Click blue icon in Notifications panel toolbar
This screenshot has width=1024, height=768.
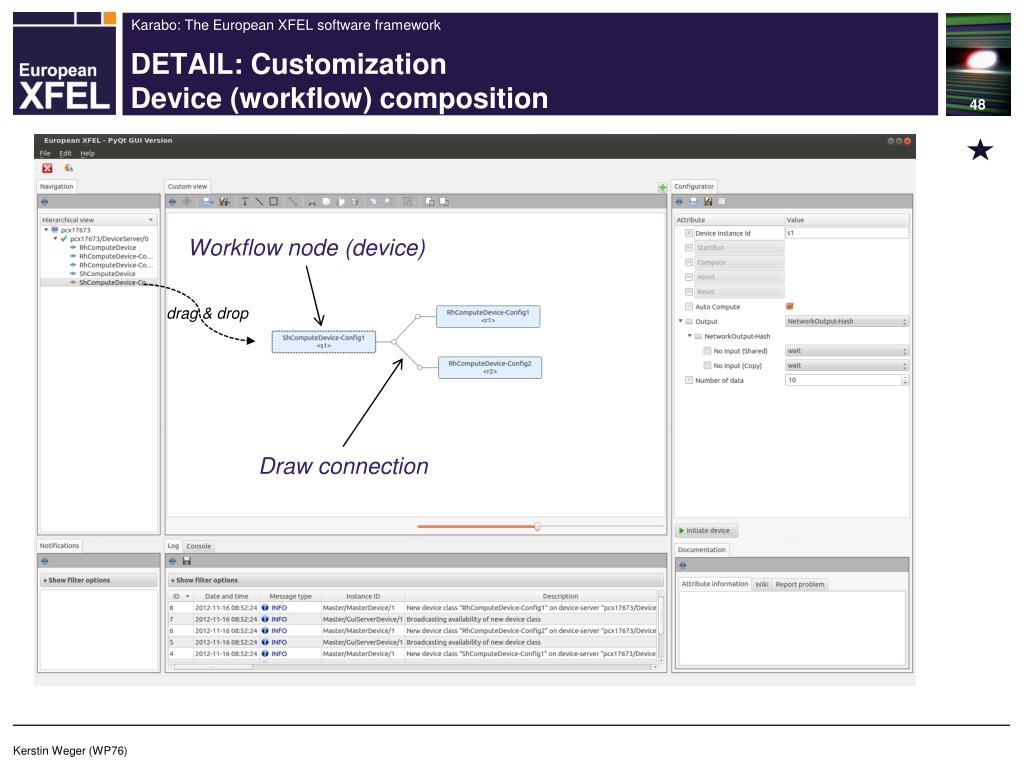pos(44,561)
